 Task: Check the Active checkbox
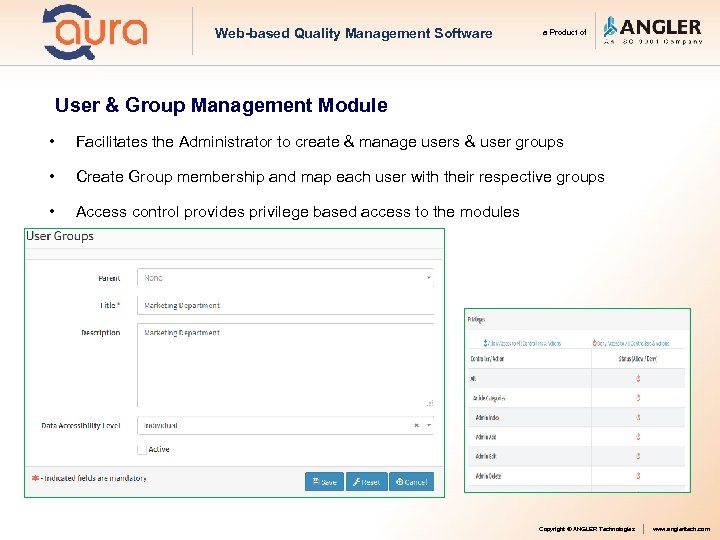pos(142,449)
